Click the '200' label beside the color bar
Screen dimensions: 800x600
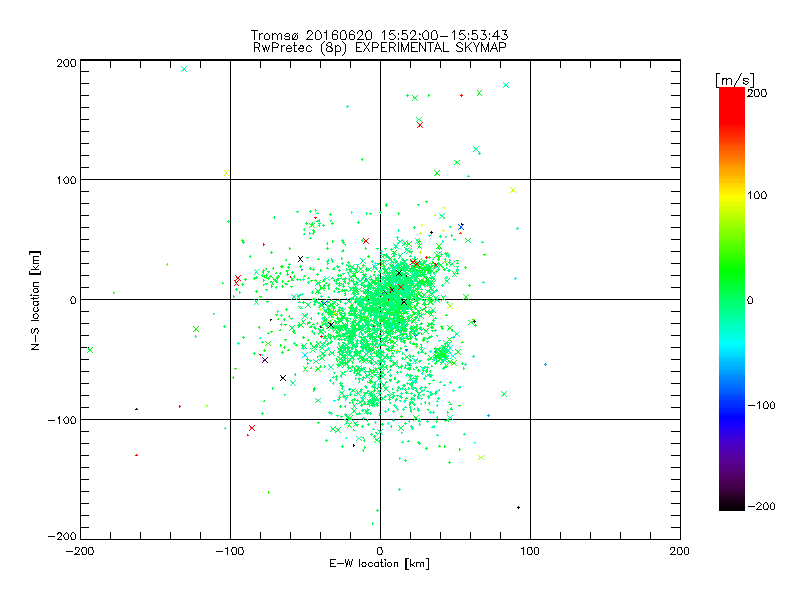coord(757,93)
